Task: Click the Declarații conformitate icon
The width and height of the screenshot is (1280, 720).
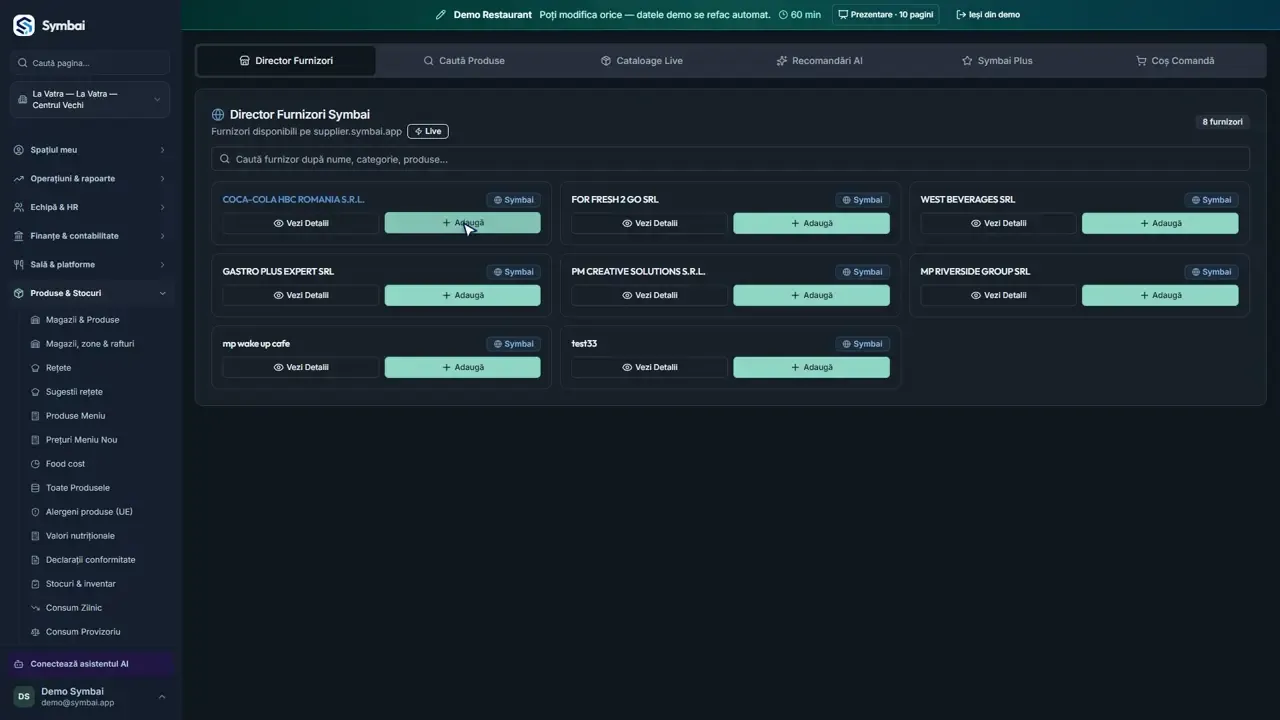Action: coord(36,560)
